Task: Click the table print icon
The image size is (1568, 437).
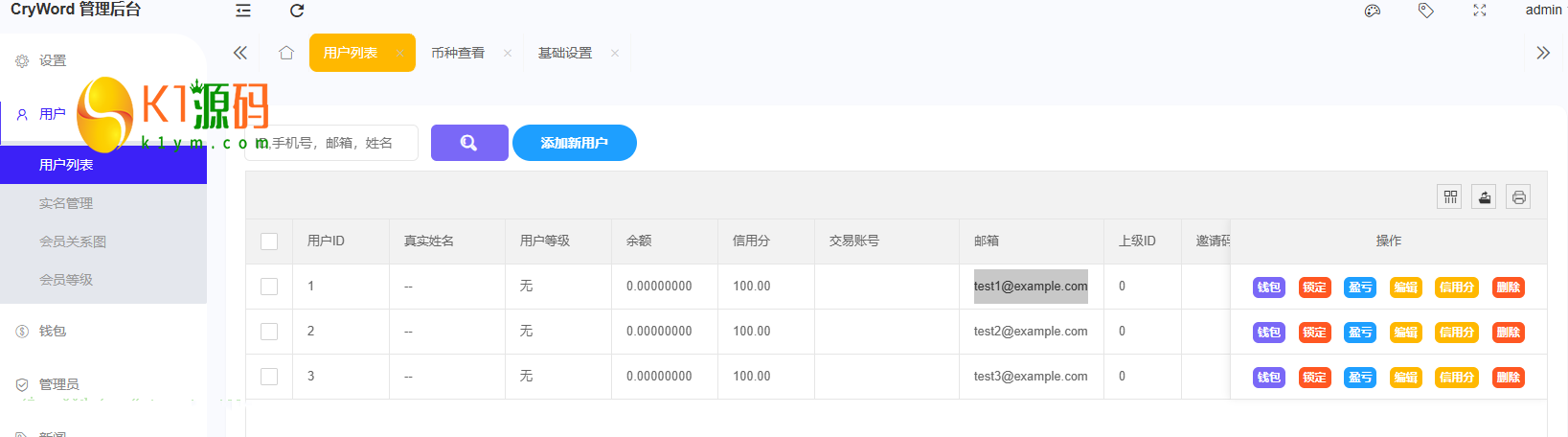Action: 1518,196
